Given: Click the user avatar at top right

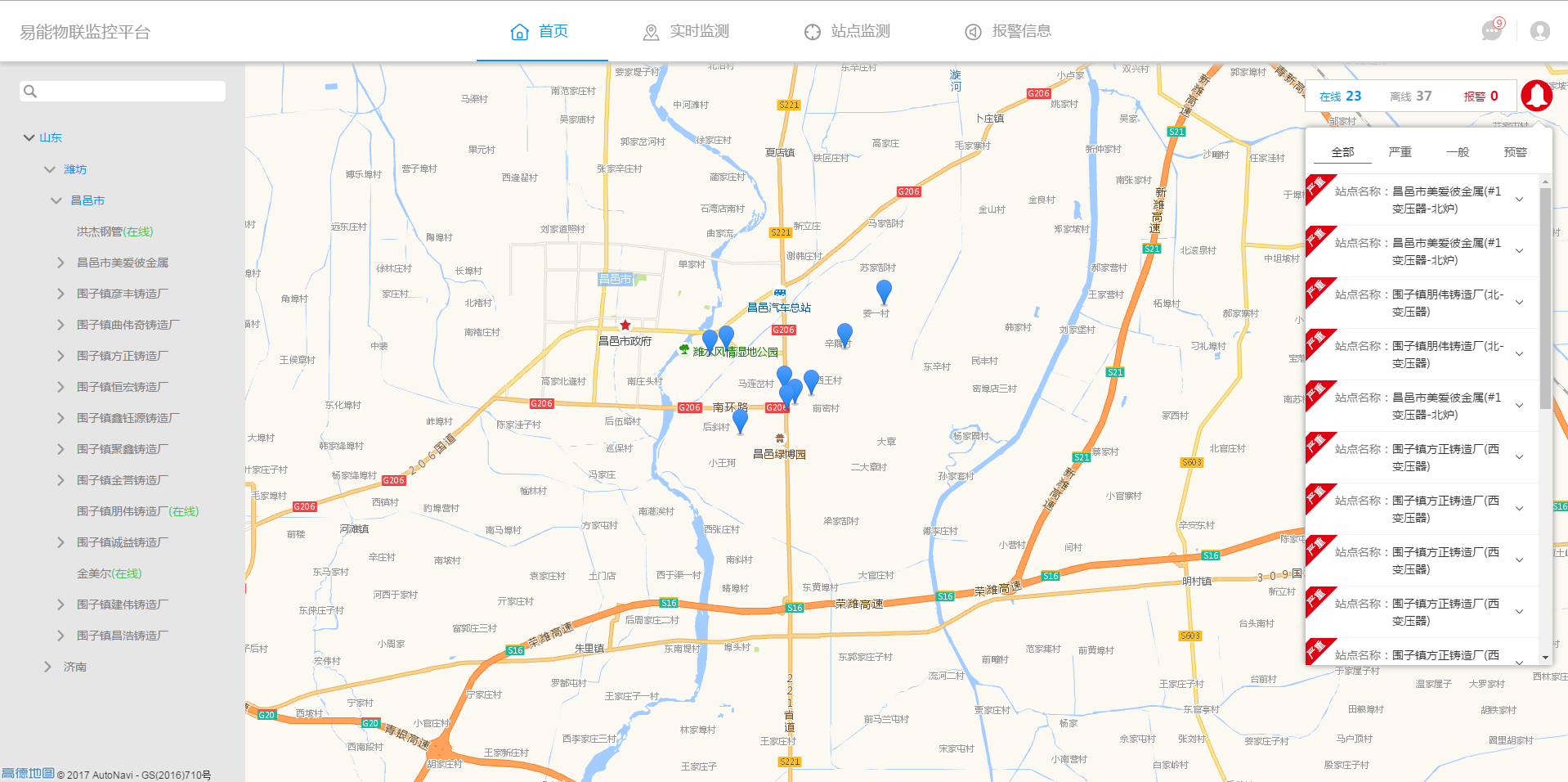Looking at the screenshot, I should pyautogui.click(x=1539, y=31).
